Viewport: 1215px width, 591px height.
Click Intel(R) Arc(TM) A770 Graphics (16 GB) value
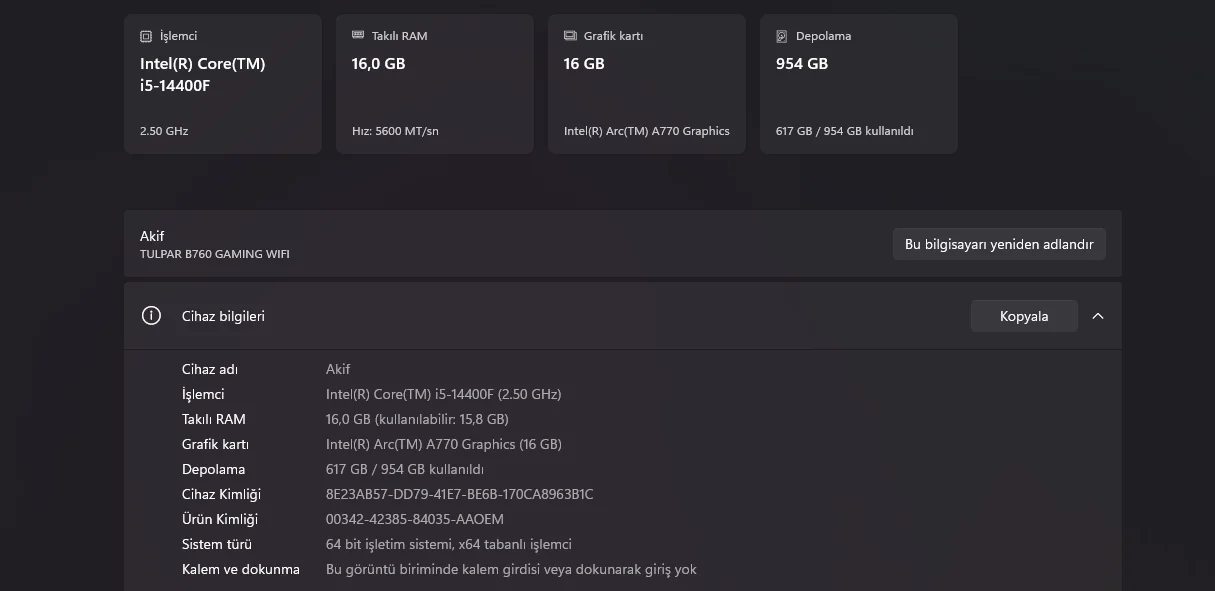[x=444, y=444]
